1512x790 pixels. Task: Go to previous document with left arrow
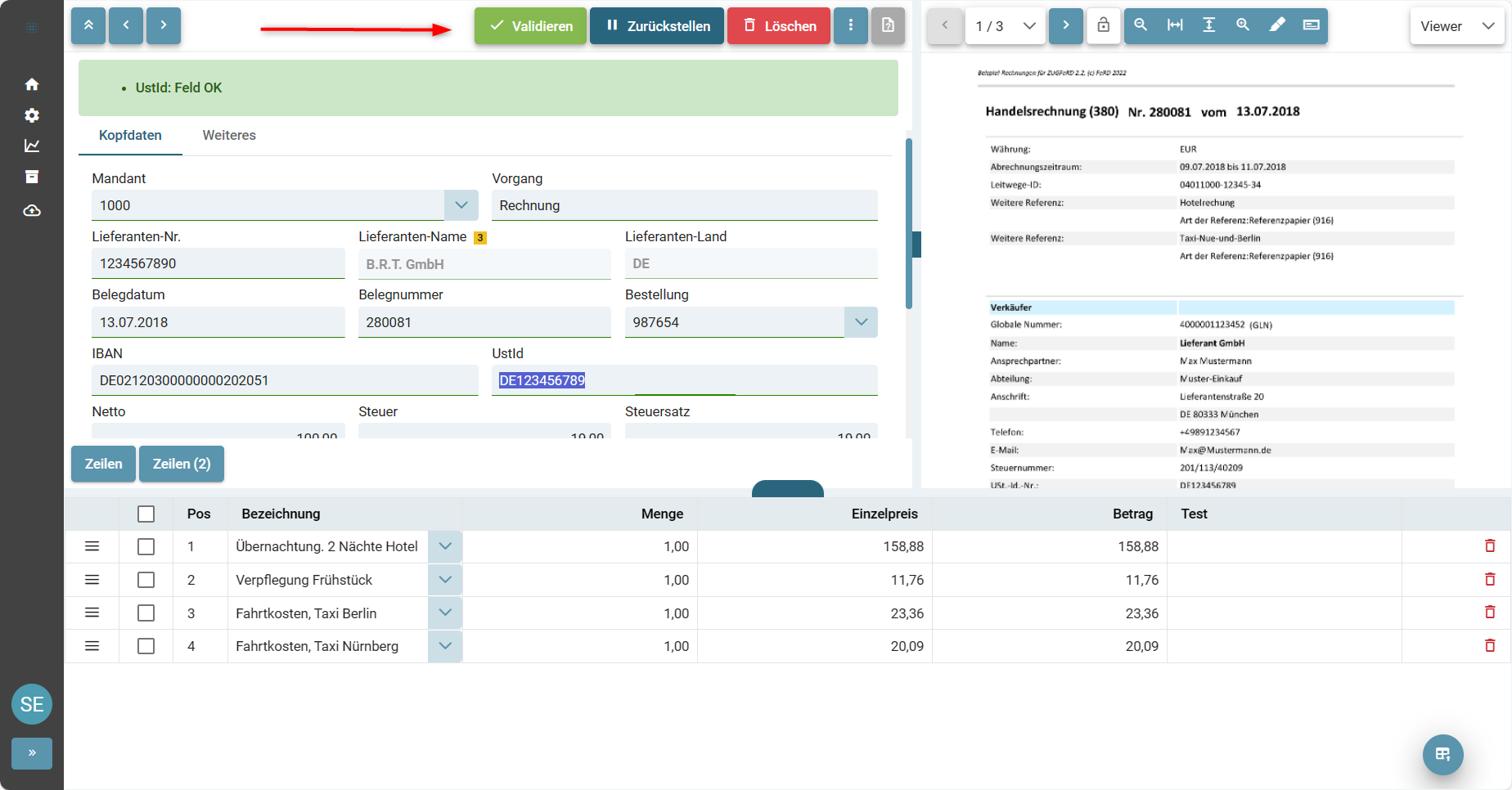coord(126,25)
